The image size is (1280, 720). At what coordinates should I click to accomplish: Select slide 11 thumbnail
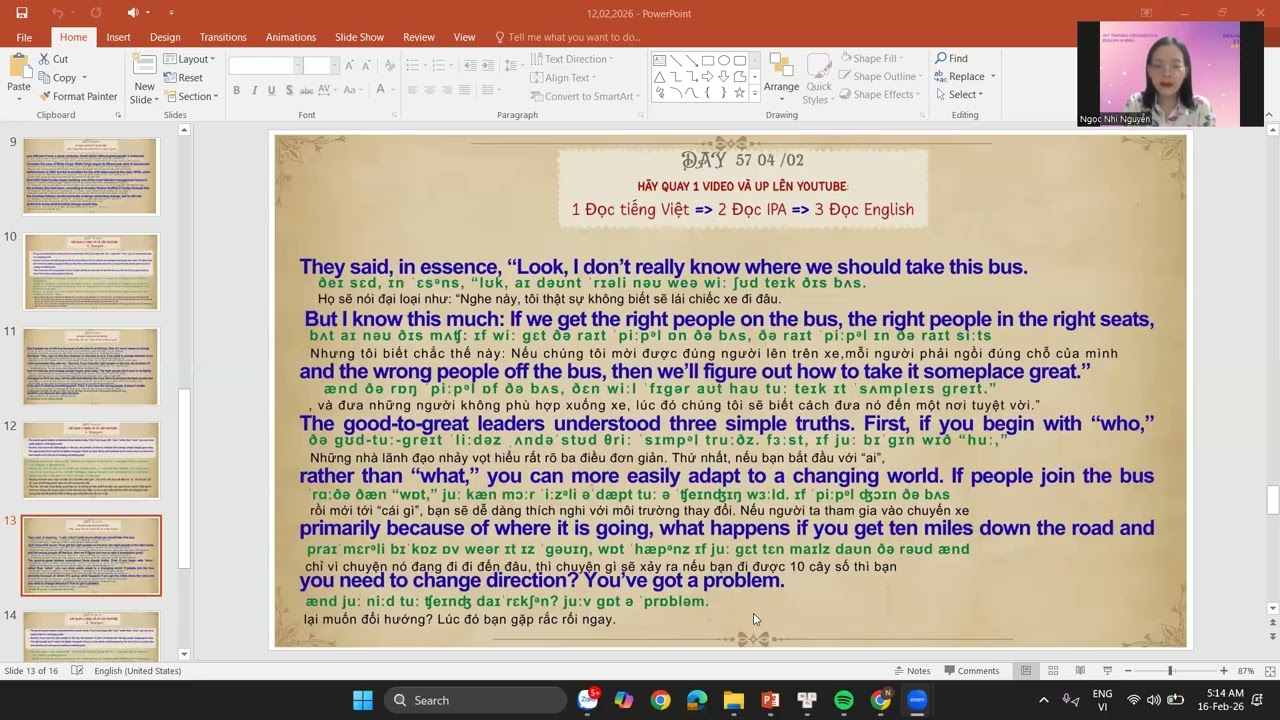click(91, 366)
